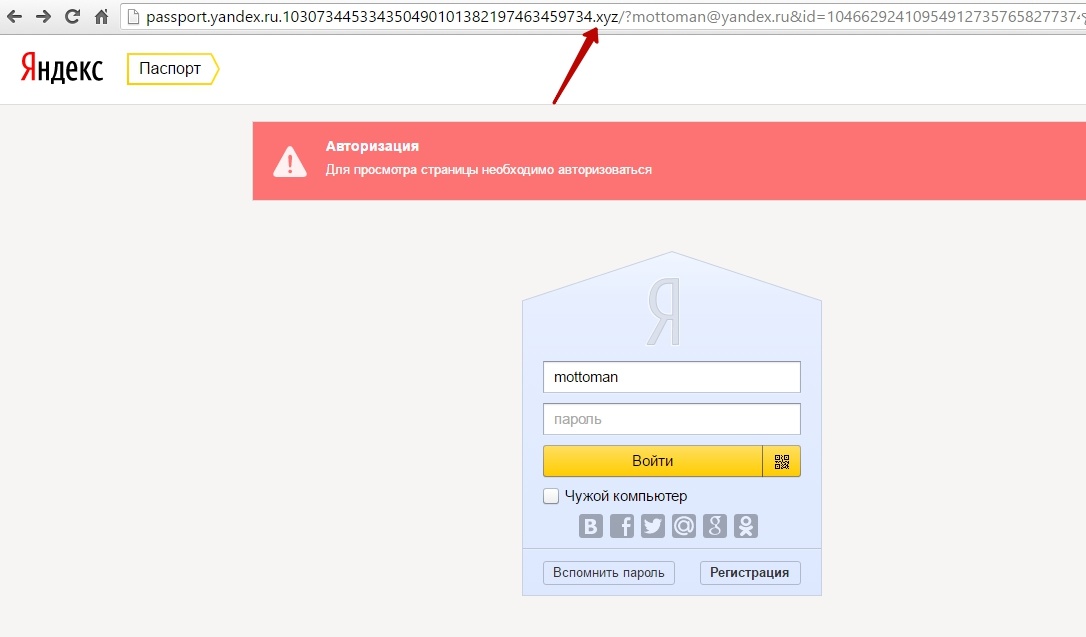Open the Паспорт tag link
This screenshot has width=1086, height=637.
coord(172,69)
